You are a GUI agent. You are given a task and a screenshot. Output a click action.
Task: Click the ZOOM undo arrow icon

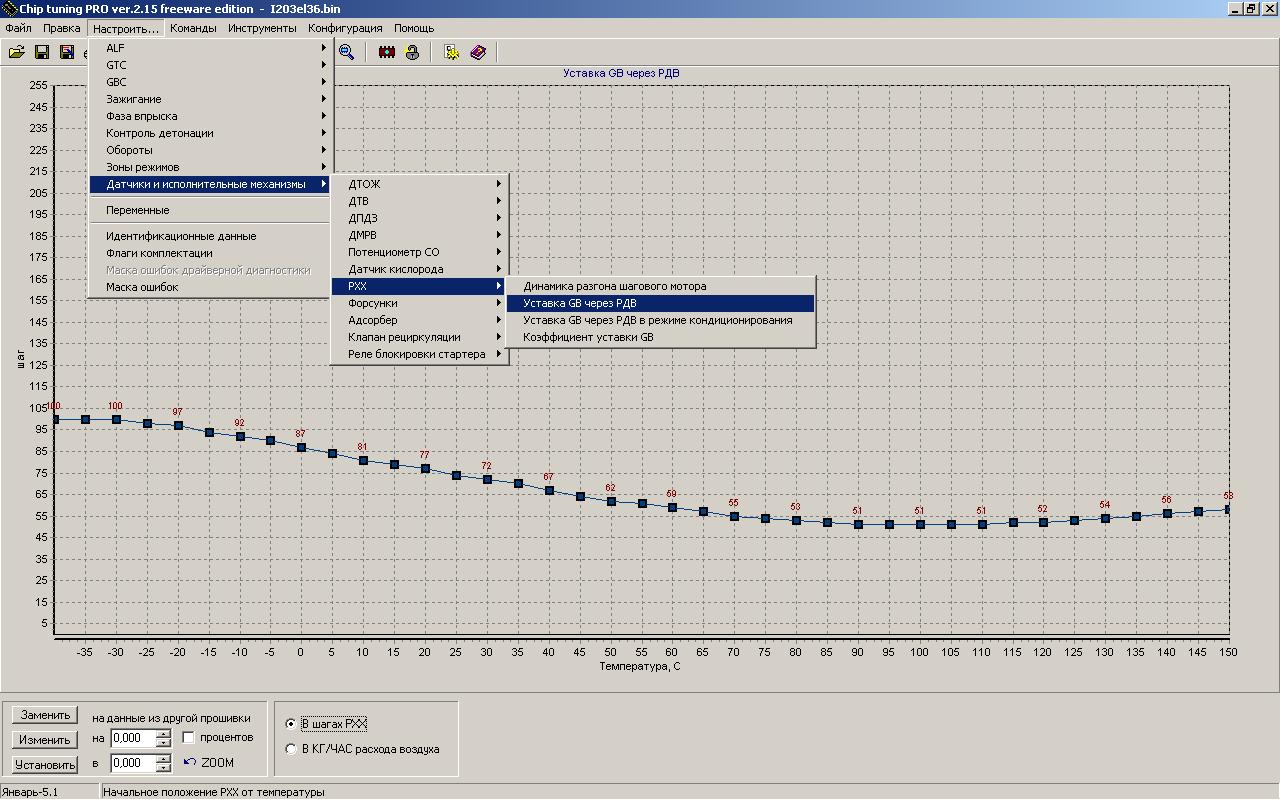pyautogui.click(x=190, y=763)
